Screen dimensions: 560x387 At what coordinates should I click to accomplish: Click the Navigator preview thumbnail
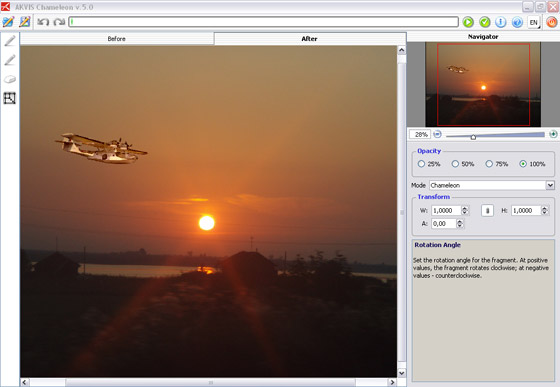click(x=483, y=84)
